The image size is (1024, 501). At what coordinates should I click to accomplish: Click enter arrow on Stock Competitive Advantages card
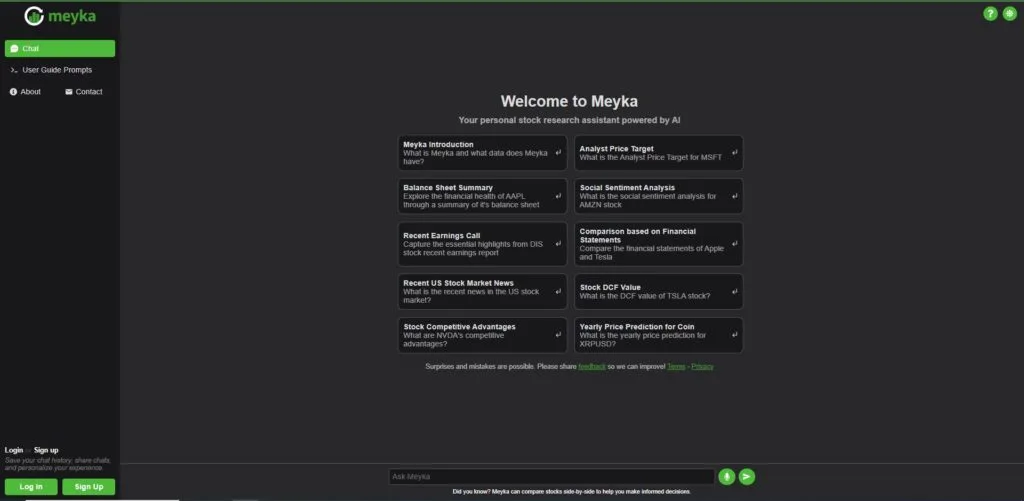558,335
